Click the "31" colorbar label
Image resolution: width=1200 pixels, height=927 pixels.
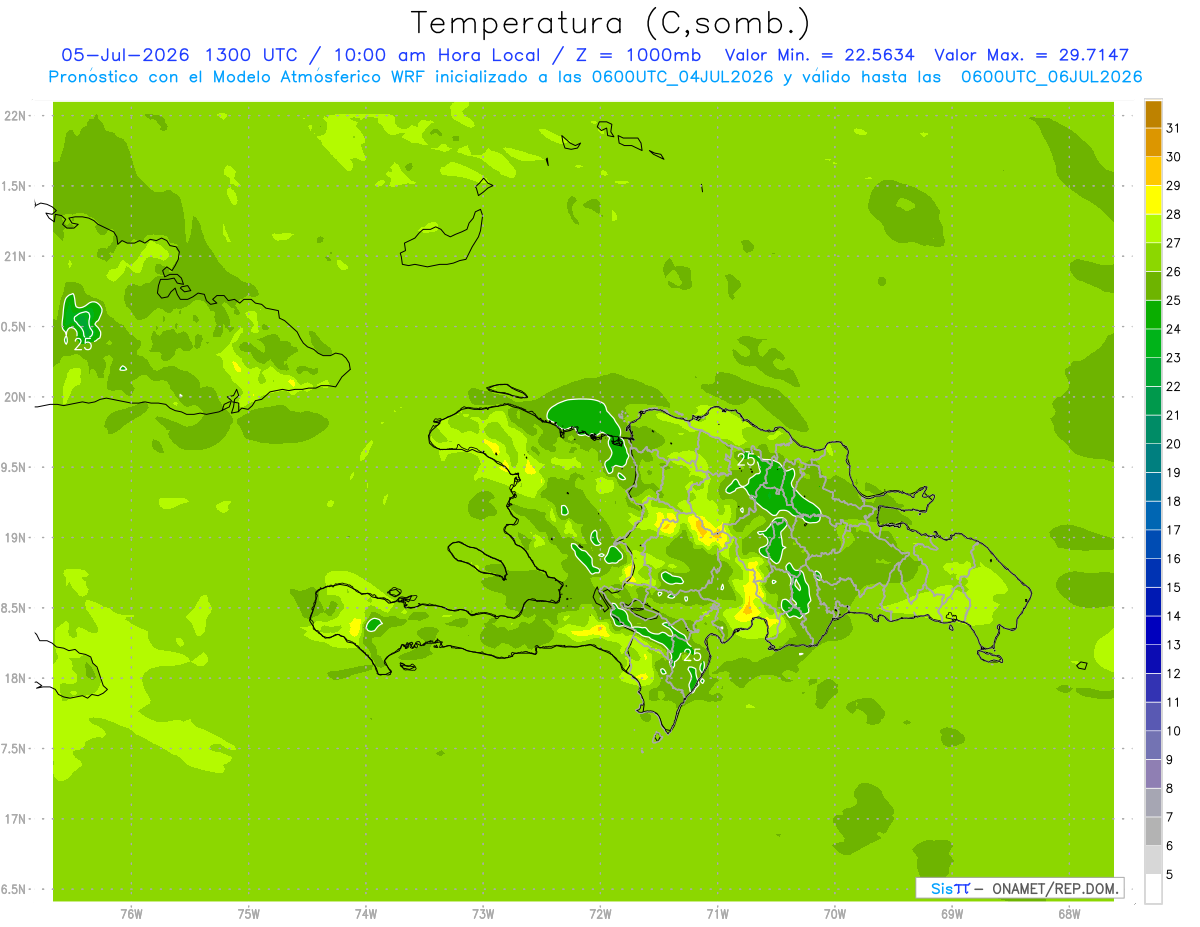1174,127
